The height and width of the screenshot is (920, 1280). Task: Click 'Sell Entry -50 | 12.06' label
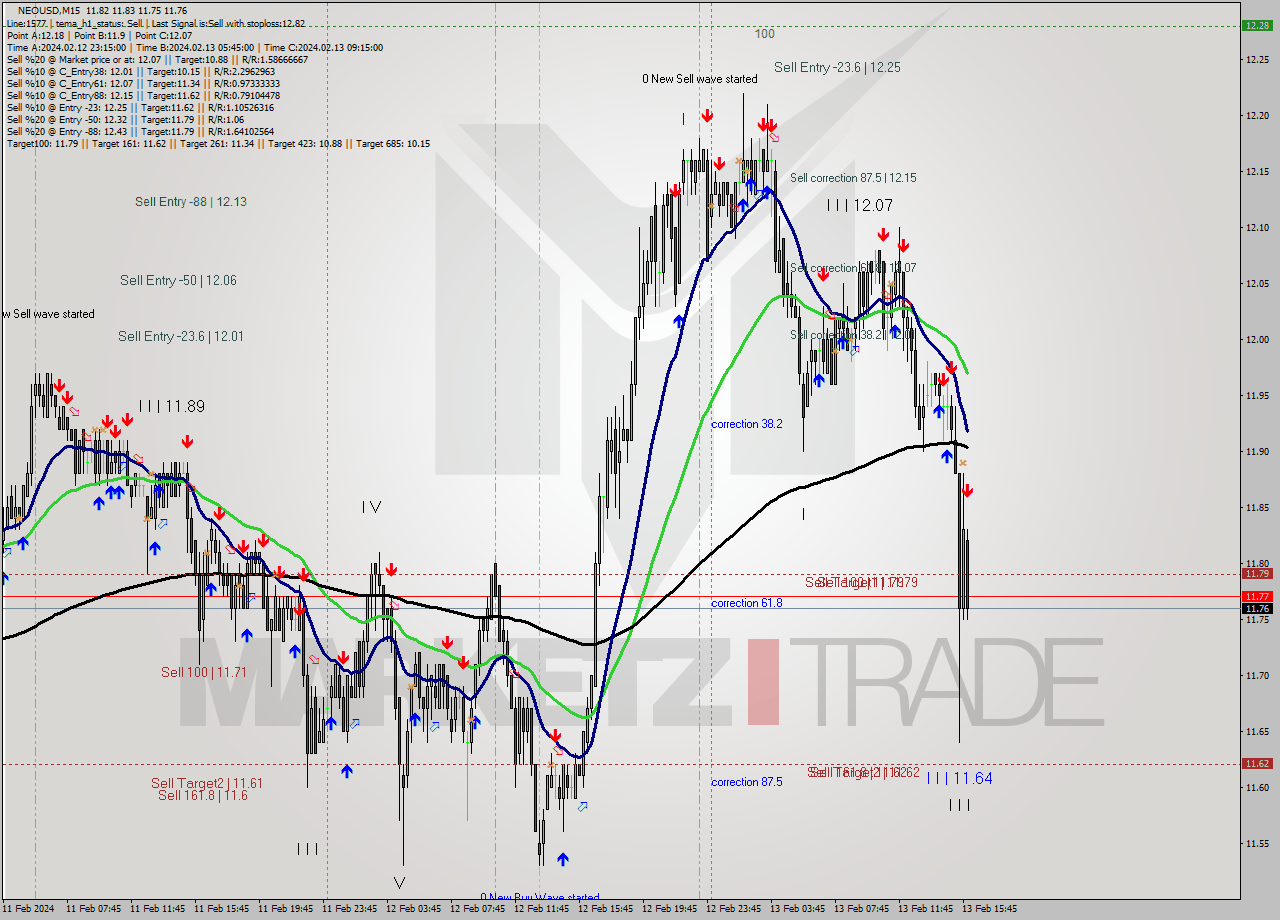pyautogui.click(x=178, y=280)
